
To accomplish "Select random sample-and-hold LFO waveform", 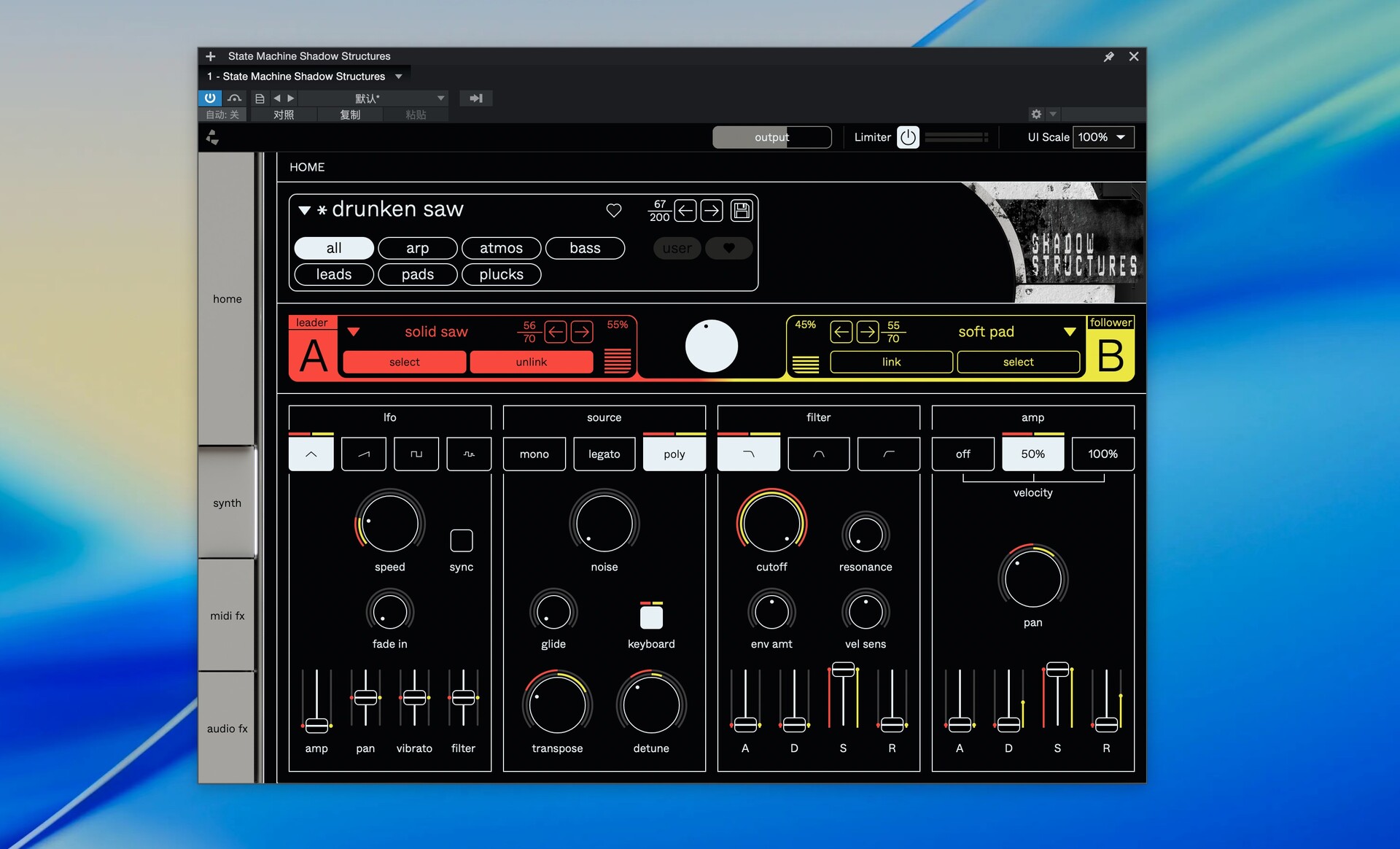I will click(469, 454).
